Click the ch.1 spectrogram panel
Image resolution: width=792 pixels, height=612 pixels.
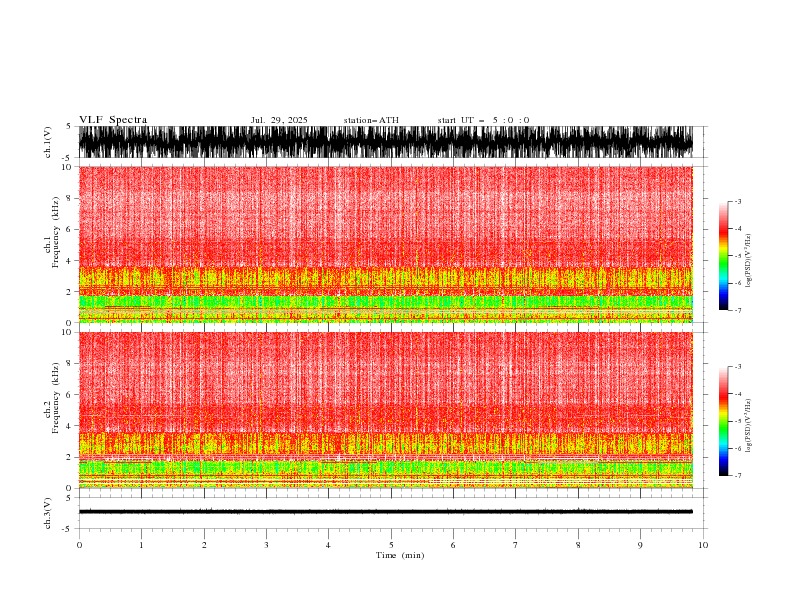coord(385,244)
